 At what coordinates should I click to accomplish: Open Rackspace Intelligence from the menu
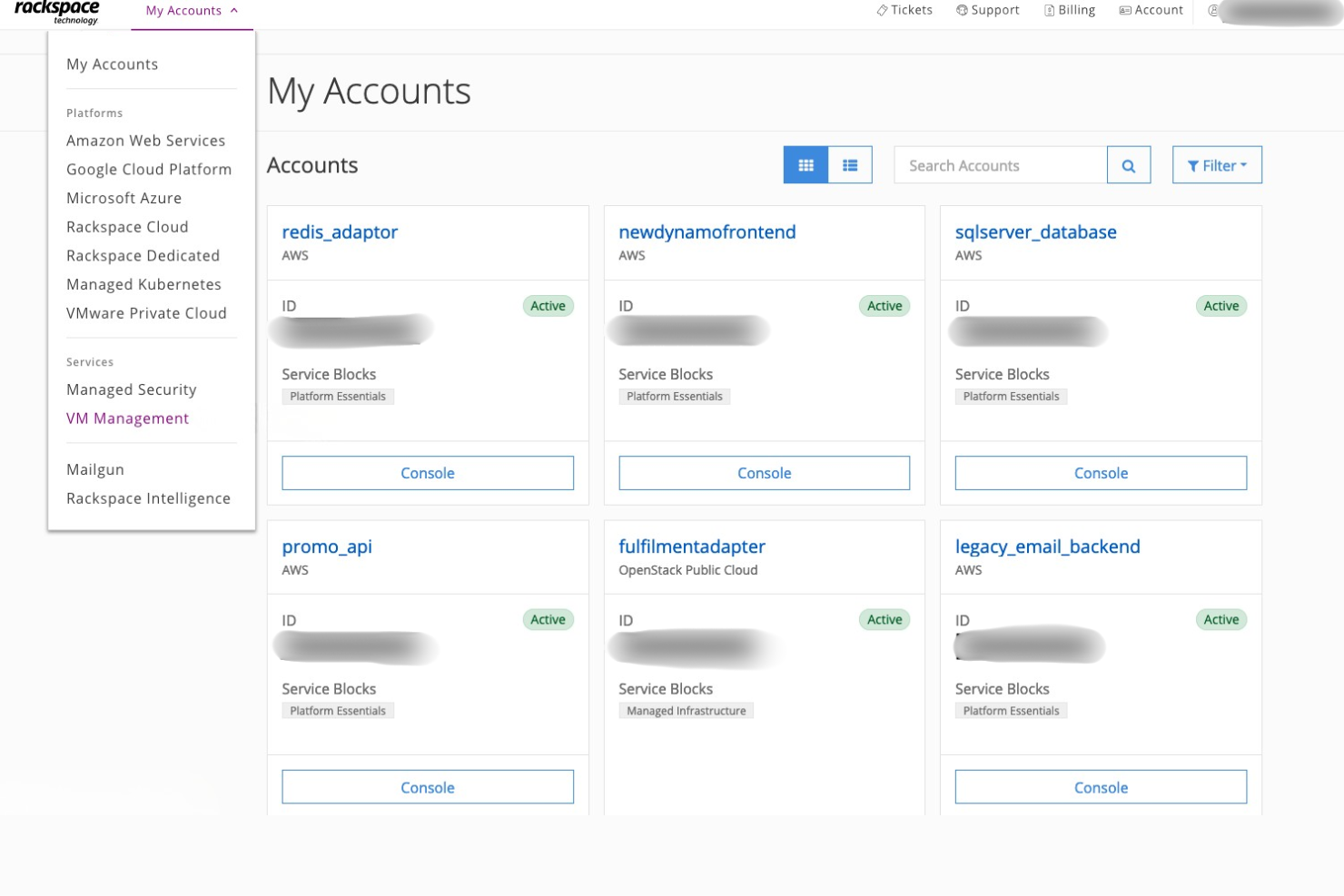pos(148,498)
